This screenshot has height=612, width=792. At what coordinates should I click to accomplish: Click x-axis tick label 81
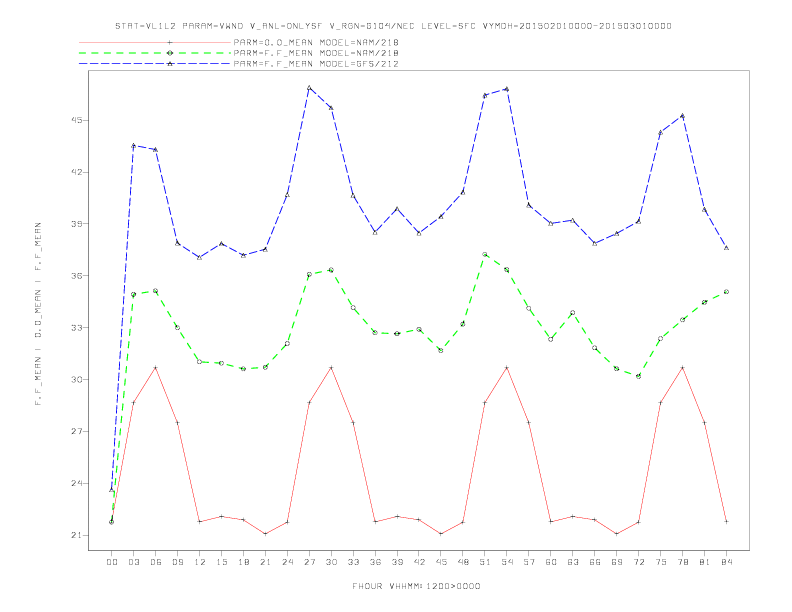click(x=705, y=562)
